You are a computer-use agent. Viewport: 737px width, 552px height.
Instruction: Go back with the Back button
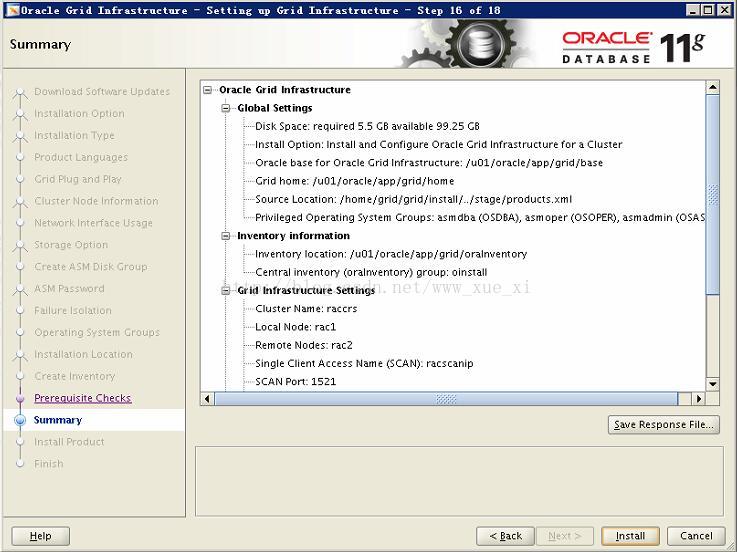coord(505,536)
